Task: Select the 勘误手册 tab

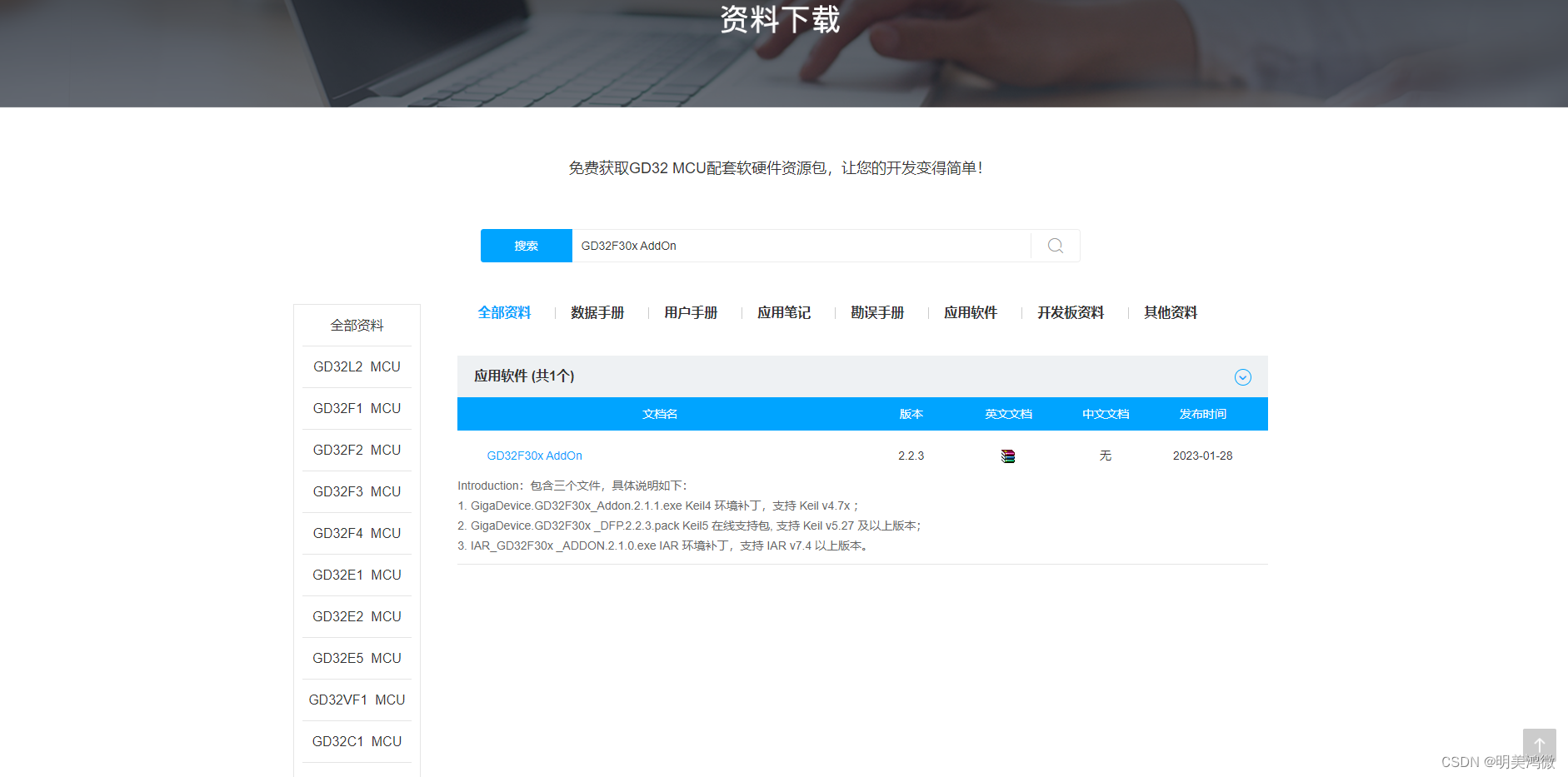Action: point(877,312)
